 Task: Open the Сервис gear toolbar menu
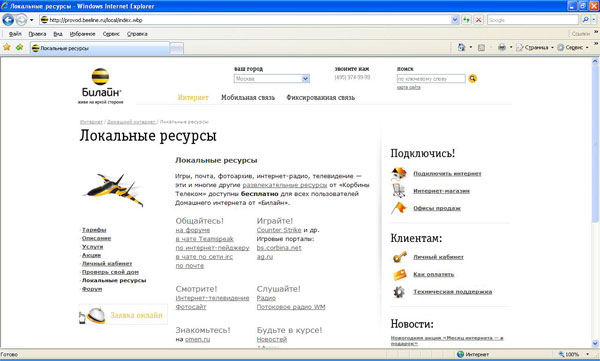[572, 47]
